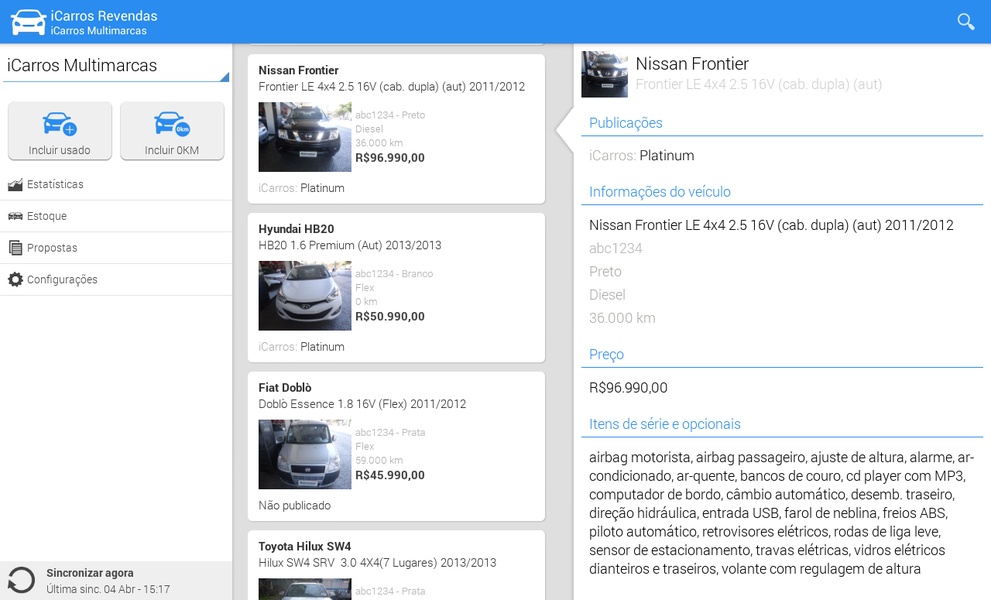Image resolution: width=991 pixels, height=600 pixels.
Task: Add a used car with Incluir usado
Action: click(x=59, y=131)
